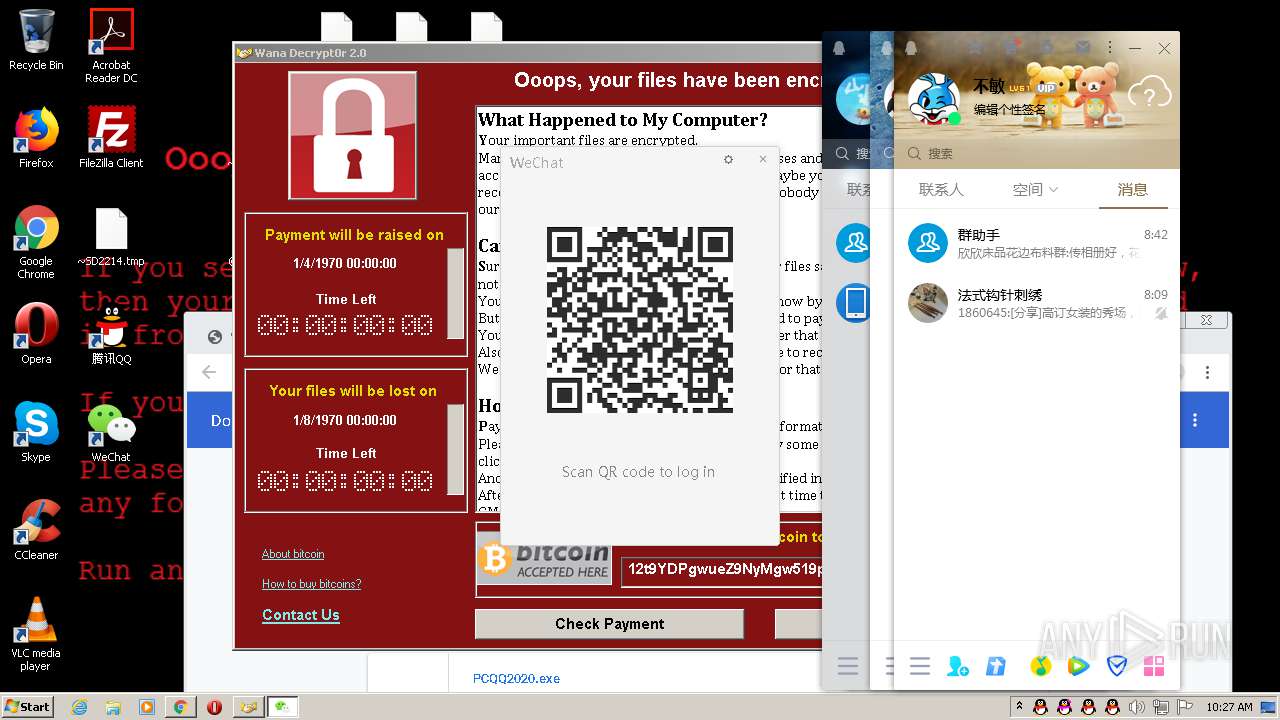Click the files lost progress bar
This screenshot has height=720, width=1280.
pos(456,450)
